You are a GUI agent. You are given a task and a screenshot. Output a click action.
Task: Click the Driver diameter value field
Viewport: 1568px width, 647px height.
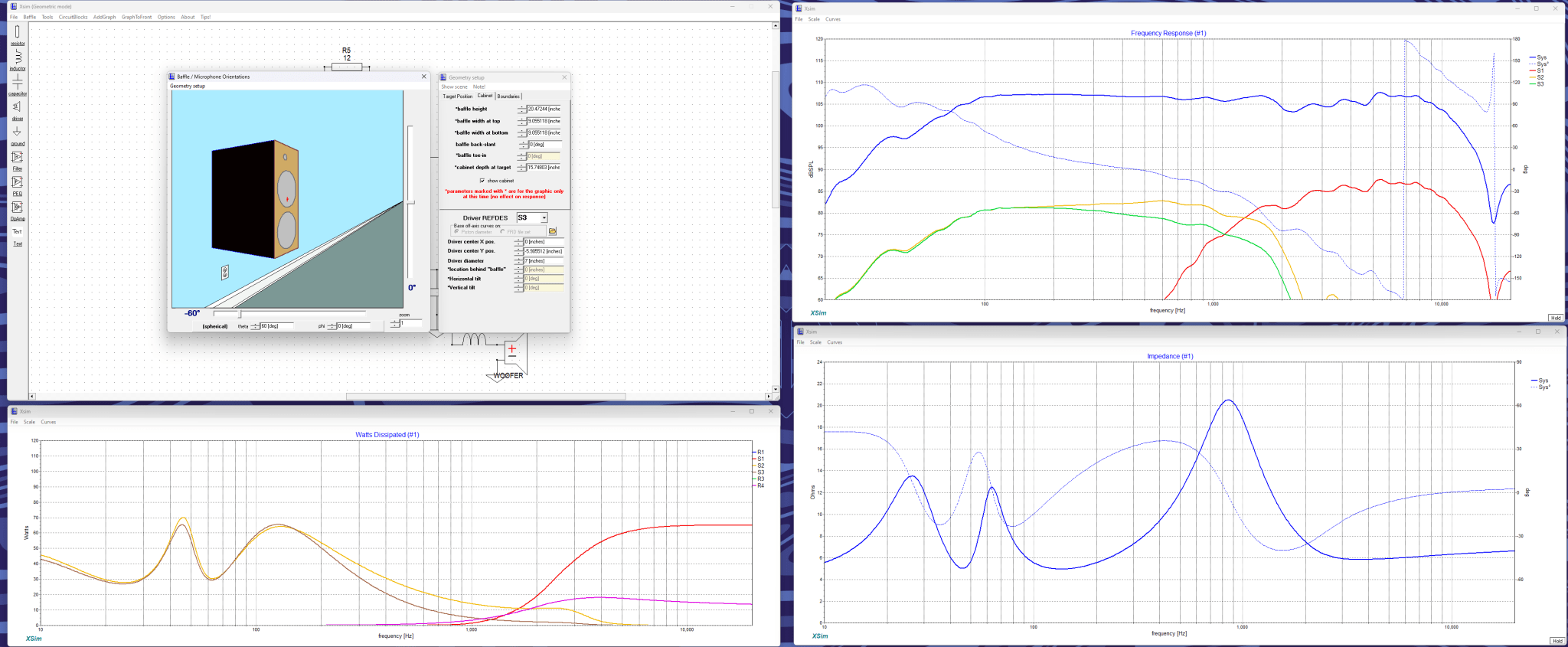pyautogui.click(x=544, y=260)
